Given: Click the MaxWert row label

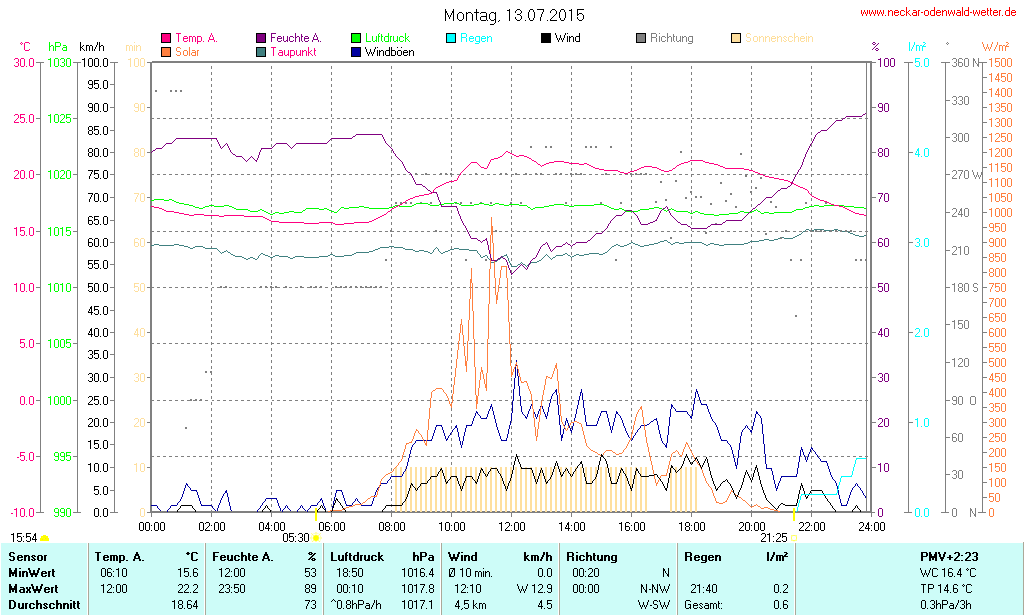Looking at the screenshot, I should coord(33,588).
